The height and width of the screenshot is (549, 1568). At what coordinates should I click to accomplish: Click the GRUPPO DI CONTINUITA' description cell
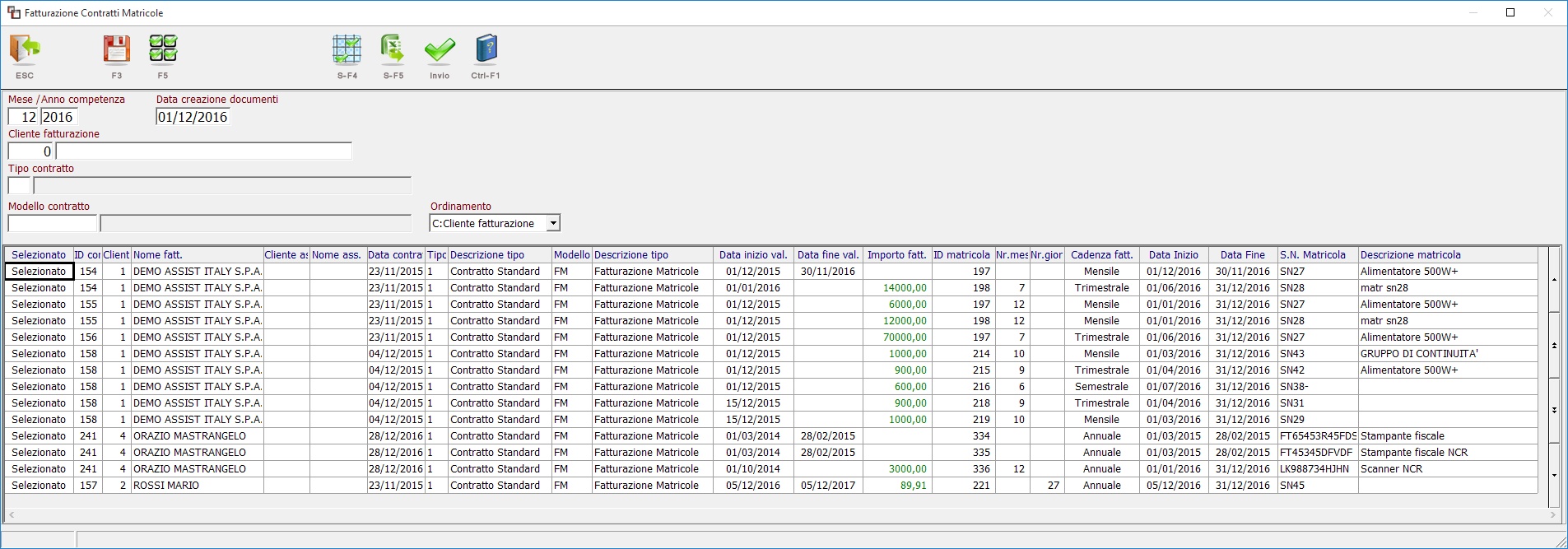click(1447, 354)
